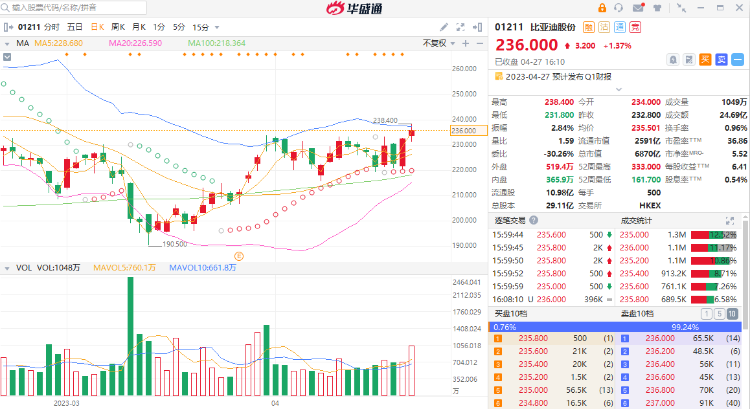Open the 成交统计 trade statistics tab
Viewport: 750px width, 409px height.
coord(636,221)
